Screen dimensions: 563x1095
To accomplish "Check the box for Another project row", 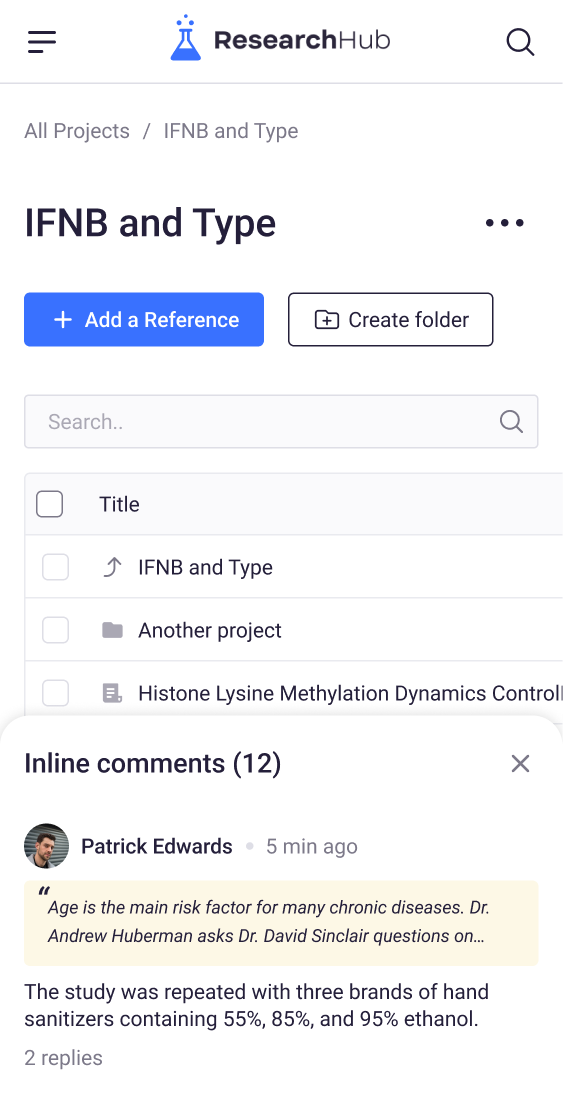I will point(55,630).
